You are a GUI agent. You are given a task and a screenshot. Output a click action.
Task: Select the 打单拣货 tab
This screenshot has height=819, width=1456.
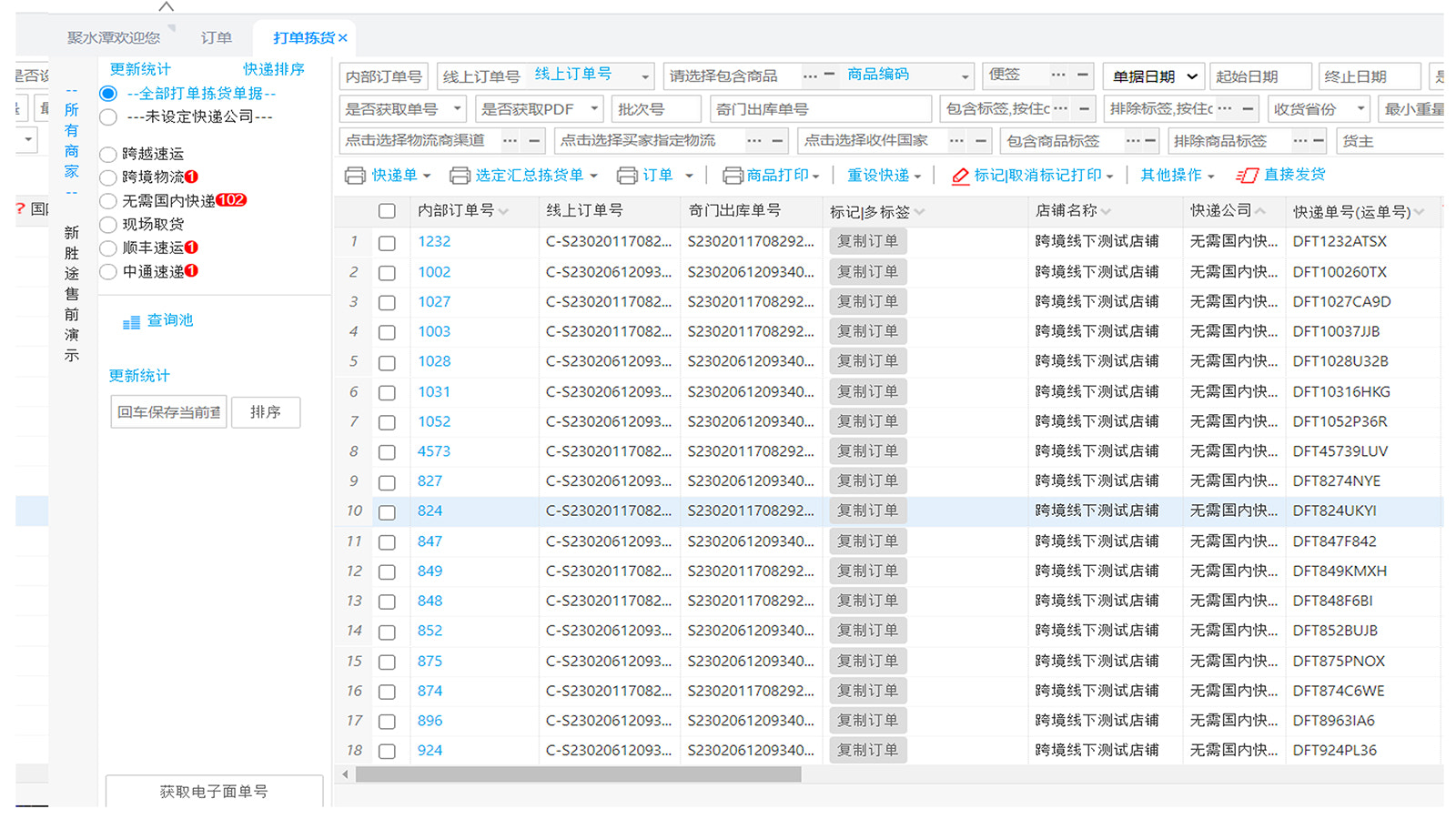[303, 38]
